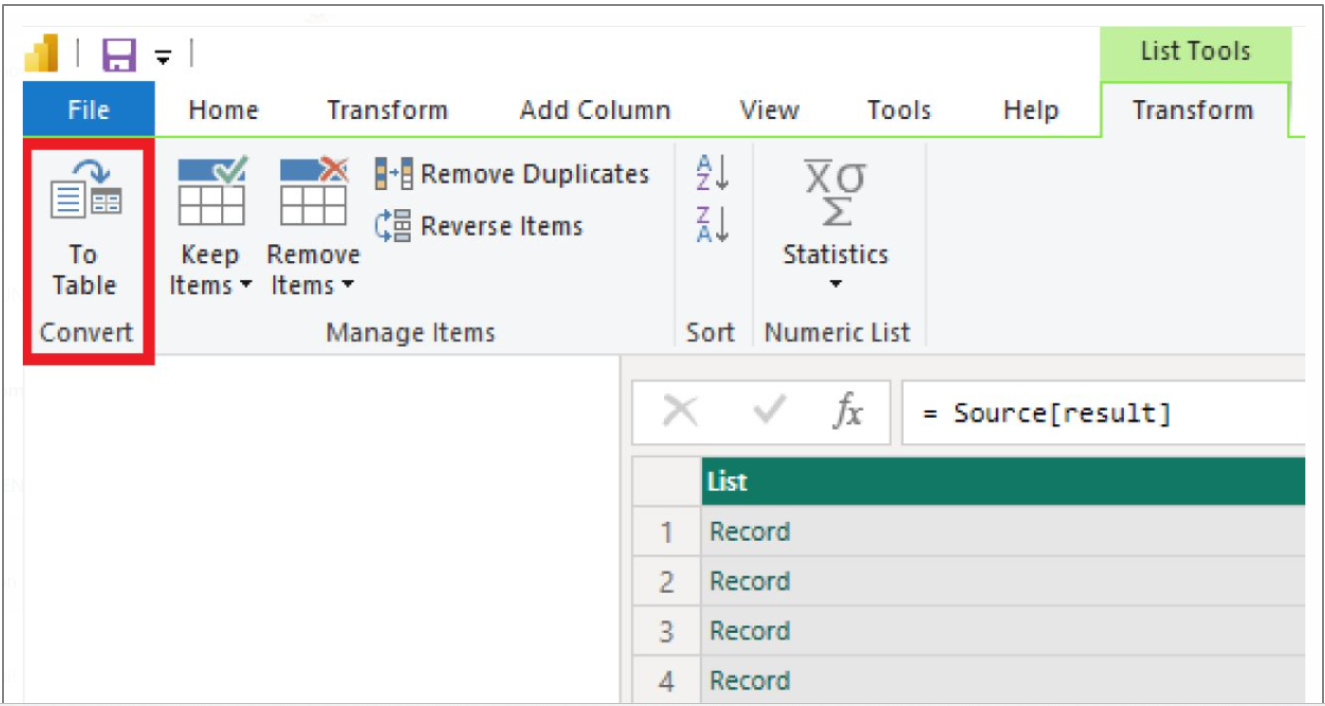Sort the list ascending A to Z
The image size is (1325, 706).
[x=712, y=174]
